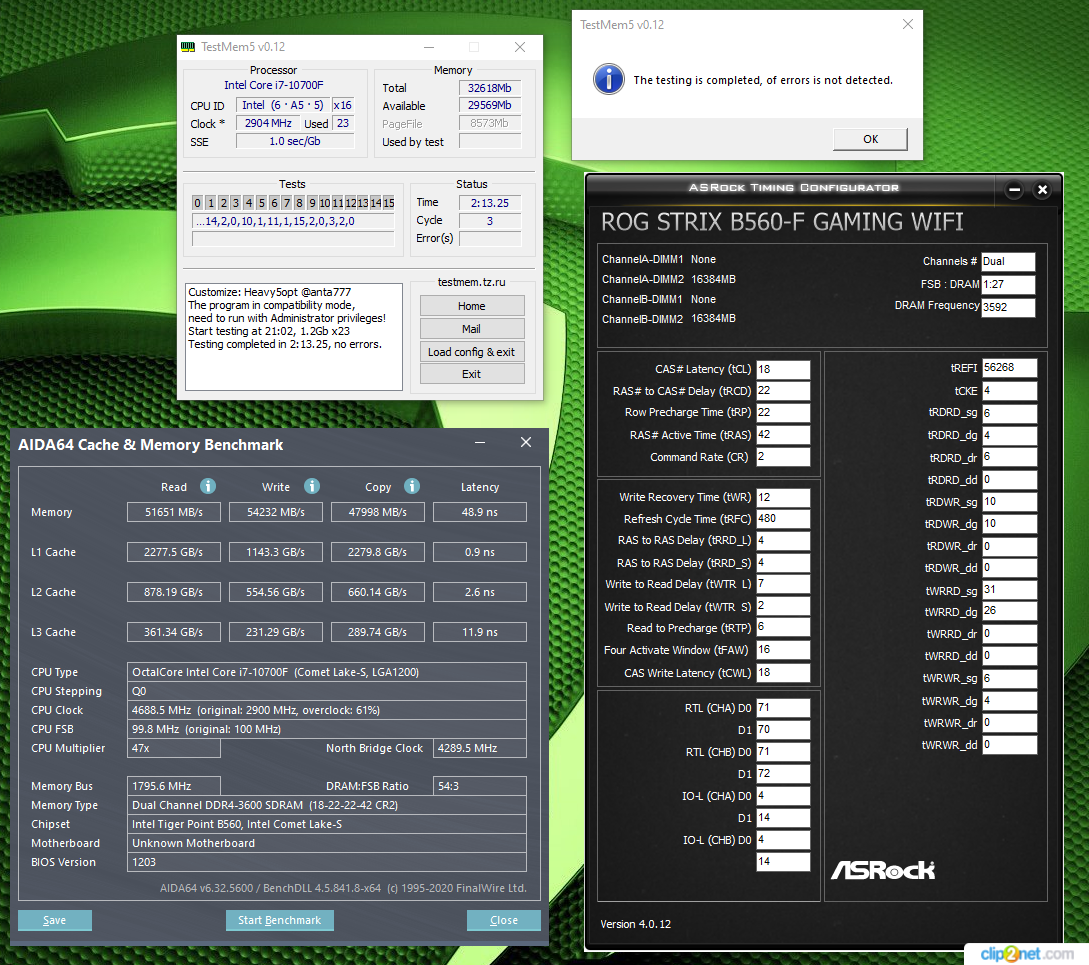Image resolution: width=1089 pixels, height=965 pixels.
Task: Click the tREFI value field
Action: tap(1009, 368)
